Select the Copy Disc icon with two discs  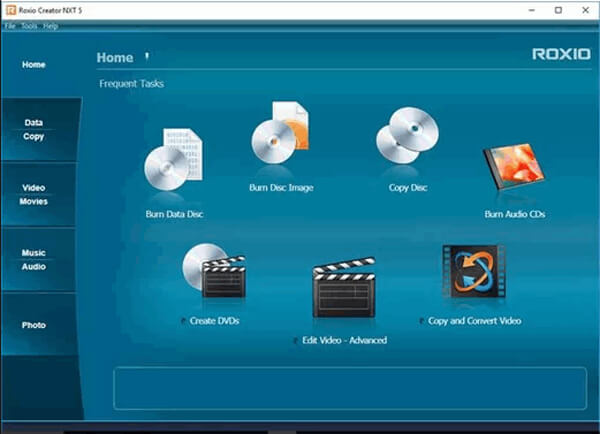pos(407,135)
